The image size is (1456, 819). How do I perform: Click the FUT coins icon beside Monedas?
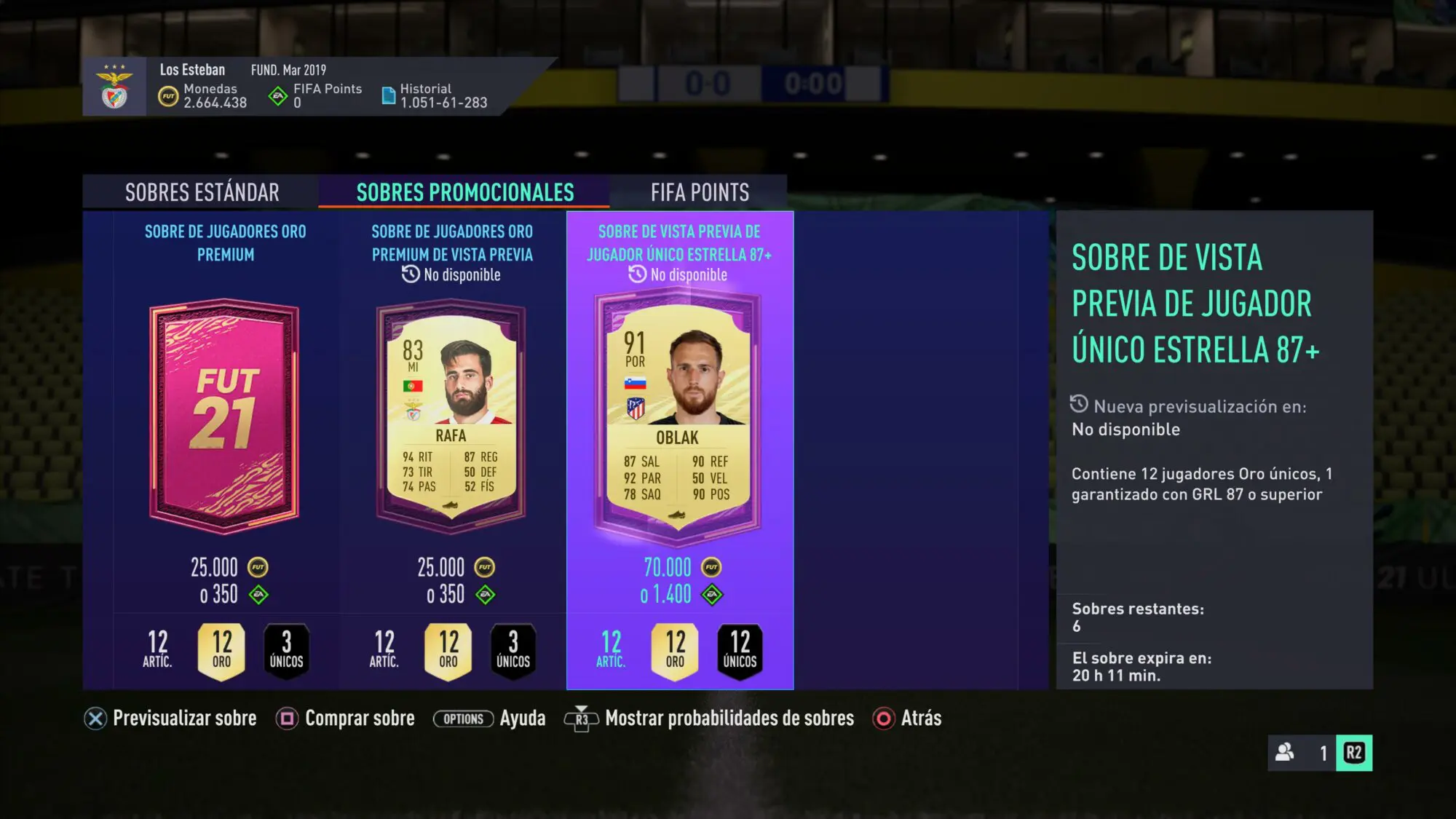click(168, 96)
